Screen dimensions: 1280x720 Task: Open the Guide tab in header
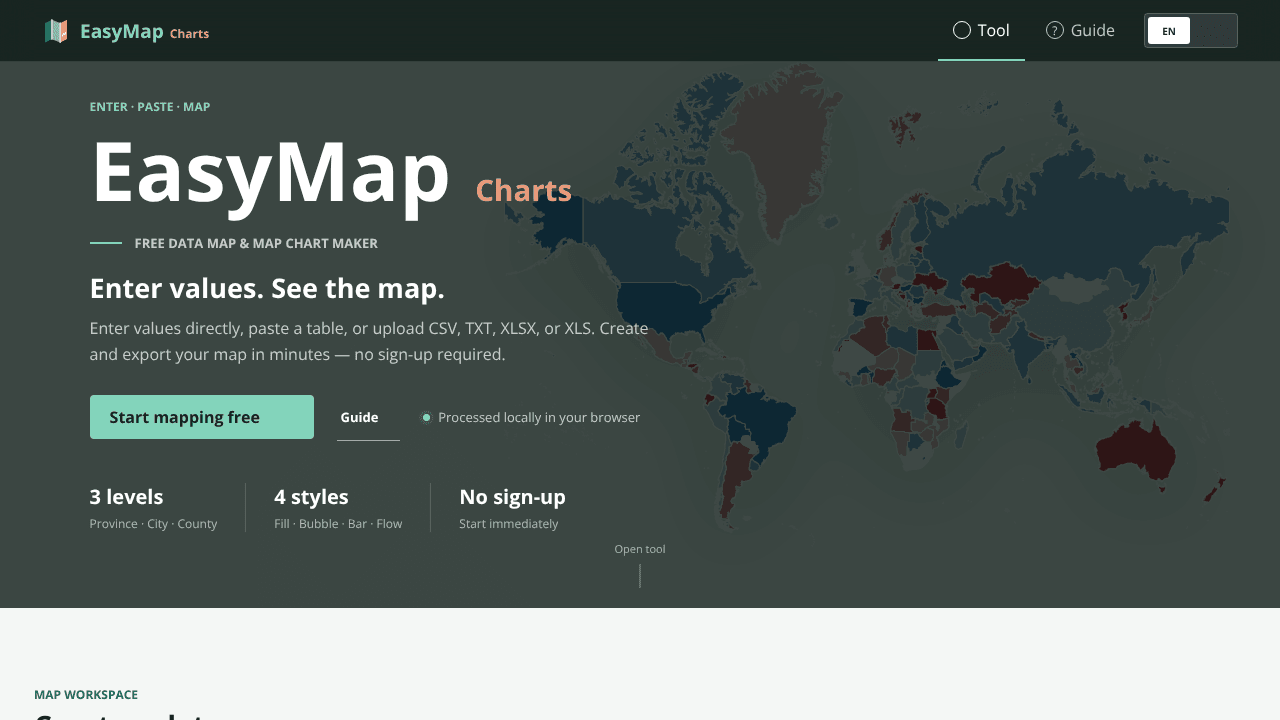[x=1080, y=30]
